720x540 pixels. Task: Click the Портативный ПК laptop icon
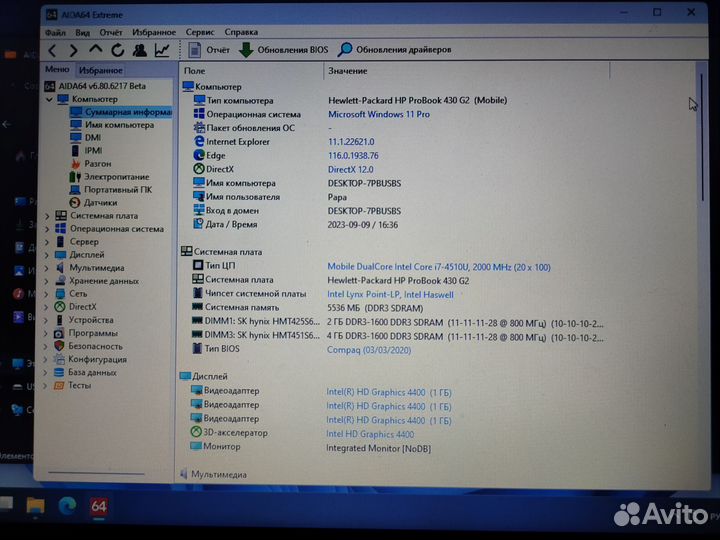coord(75,190)
